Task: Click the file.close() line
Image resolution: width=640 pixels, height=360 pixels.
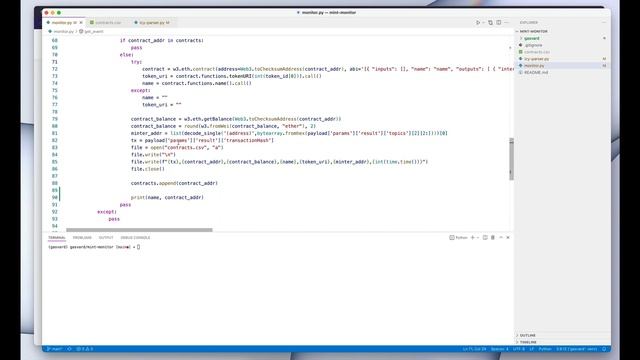Action: [148, 169]
